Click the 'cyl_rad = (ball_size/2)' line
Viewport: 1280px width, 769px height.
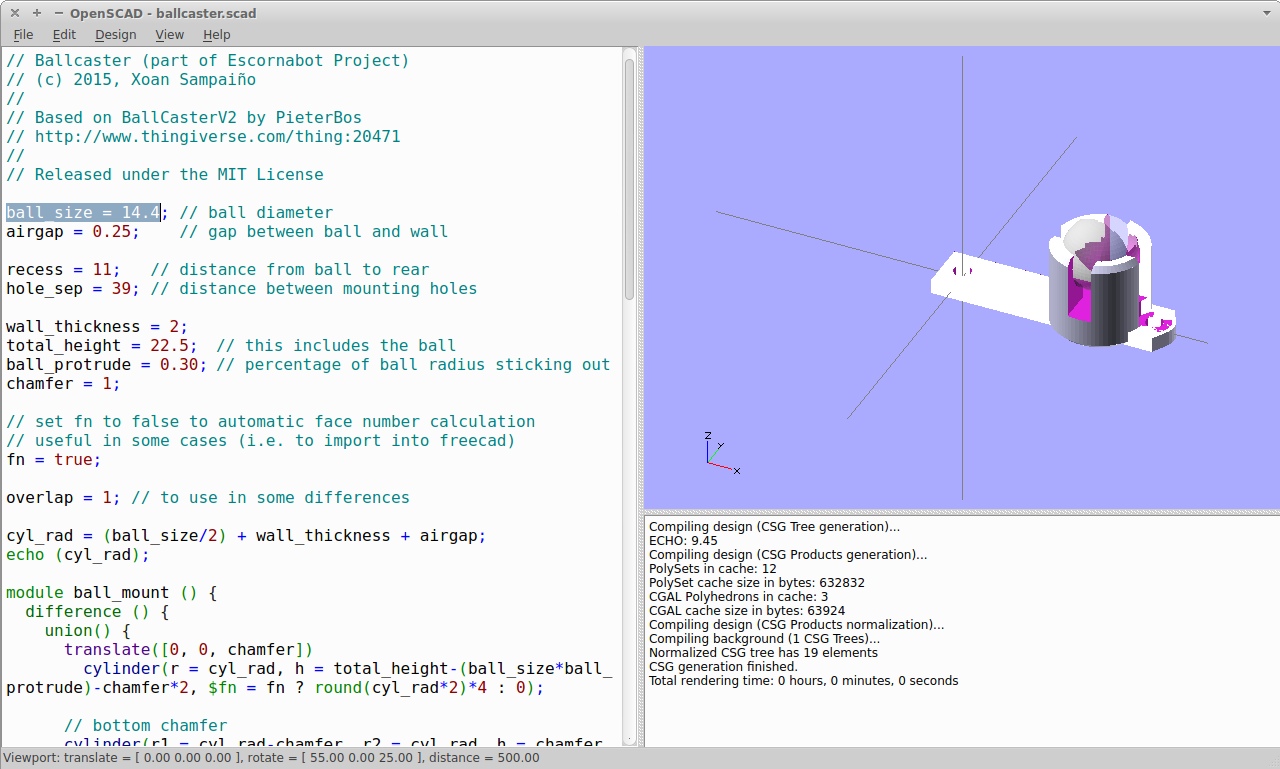[246, 535]
